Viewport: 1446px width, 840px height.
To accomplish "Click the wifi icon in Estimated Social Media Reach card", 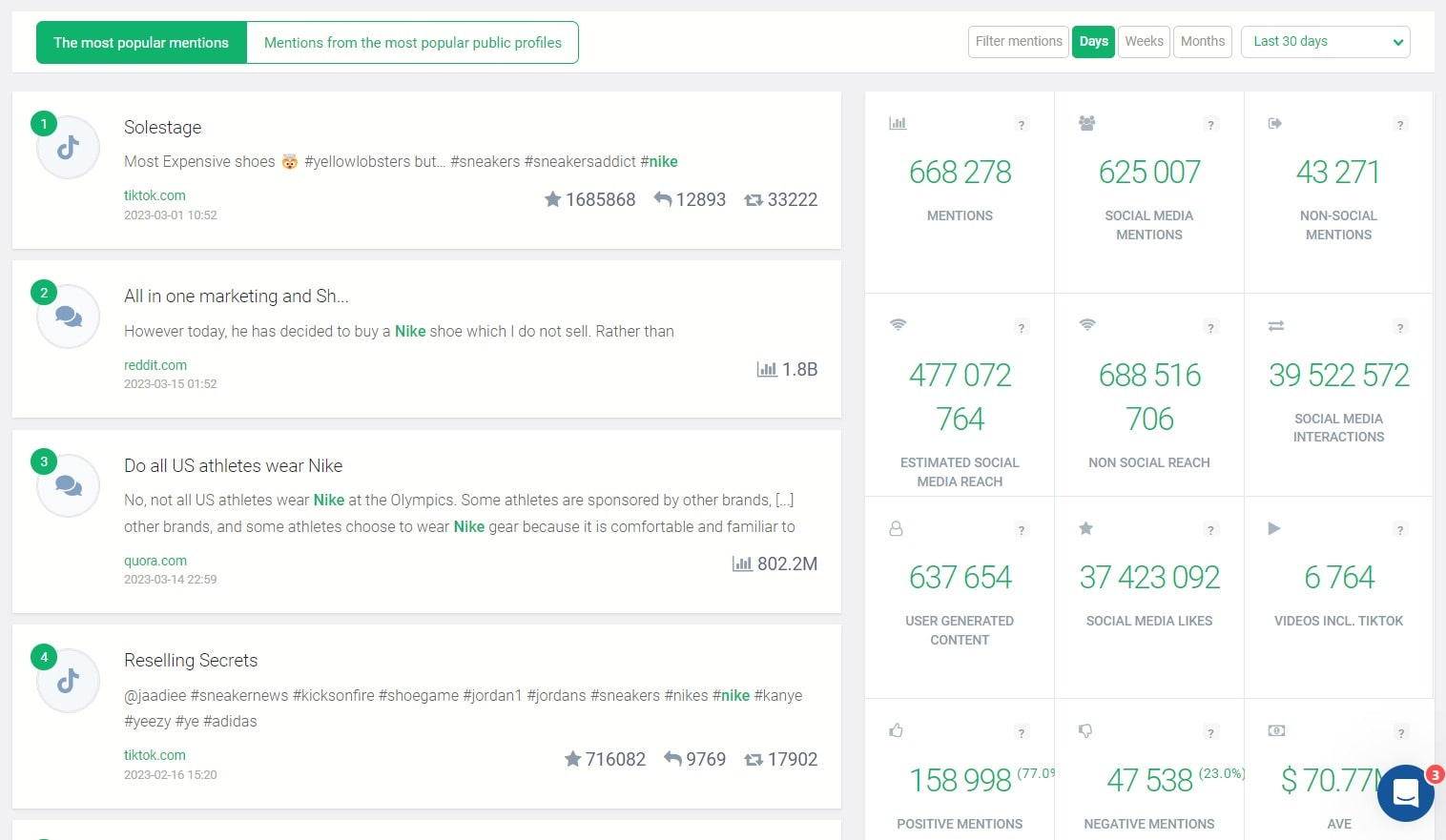I will (898, 325).
